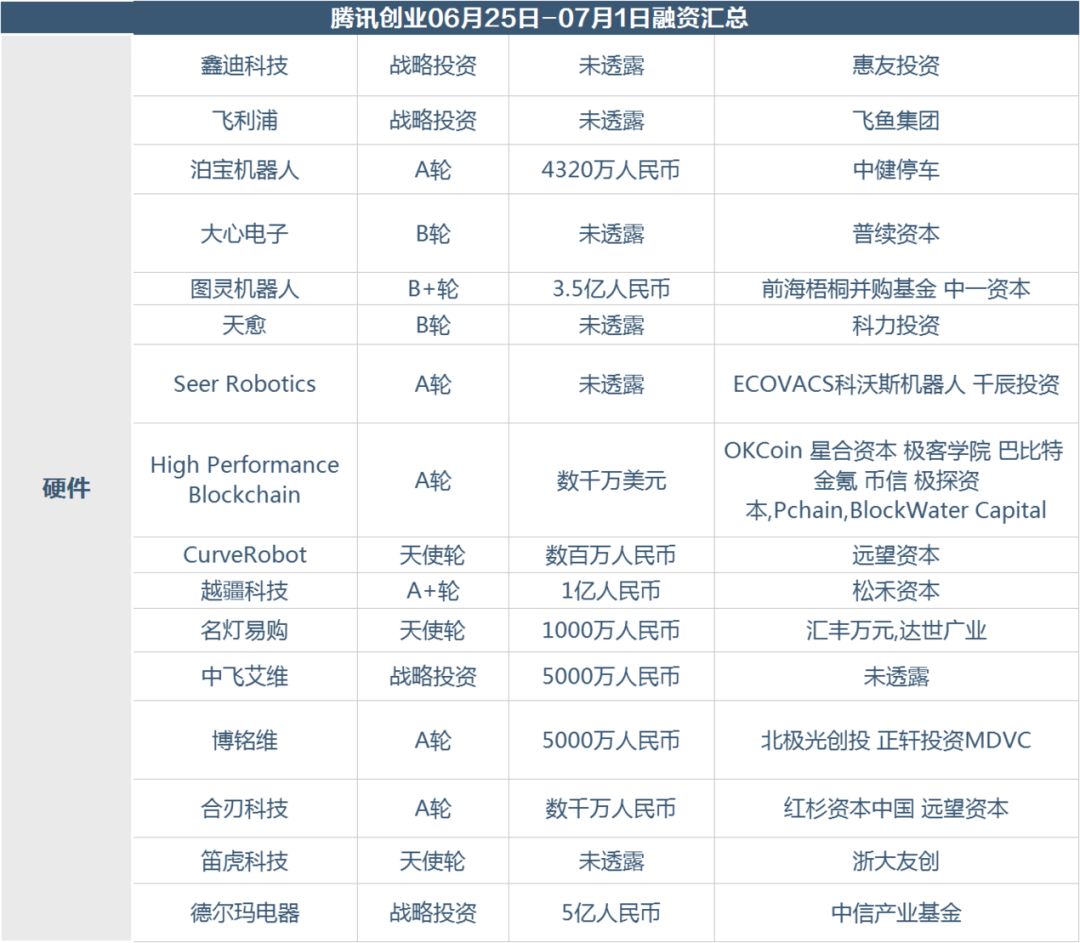Click investors 汇丰万元,达世广业
Viewport: 1080px width, 943px height.
coord(895,631)
